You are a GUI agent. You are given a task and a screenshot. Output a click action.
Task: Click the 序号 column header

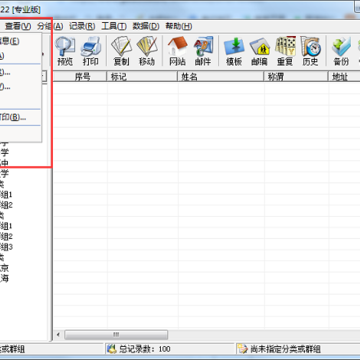point(80,77)
